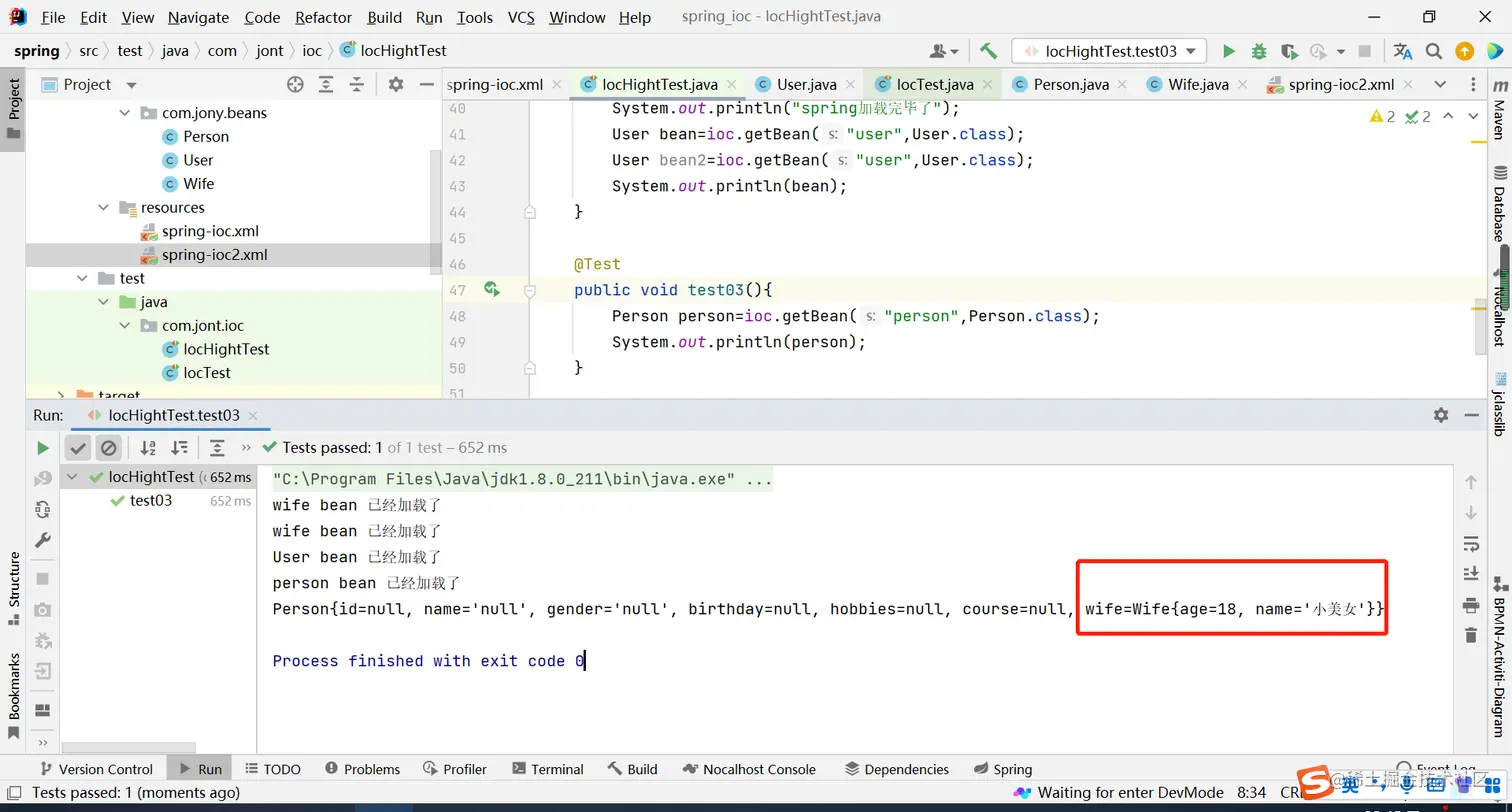The image size is (1512, 812).
Task: Switch to the Wife.java editor tab
Action: pyautogui.click(x=1197, y=85)
